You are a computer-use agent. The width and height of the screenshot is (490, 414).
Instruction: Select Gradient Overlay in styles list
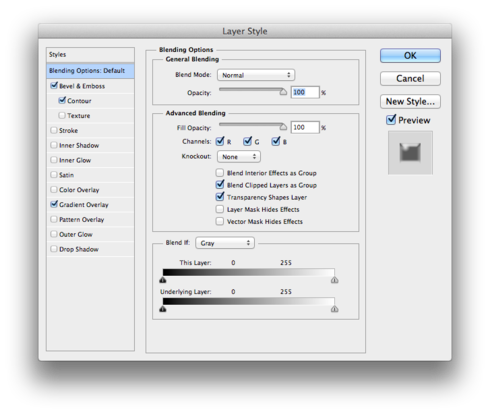tap(84, 205)
